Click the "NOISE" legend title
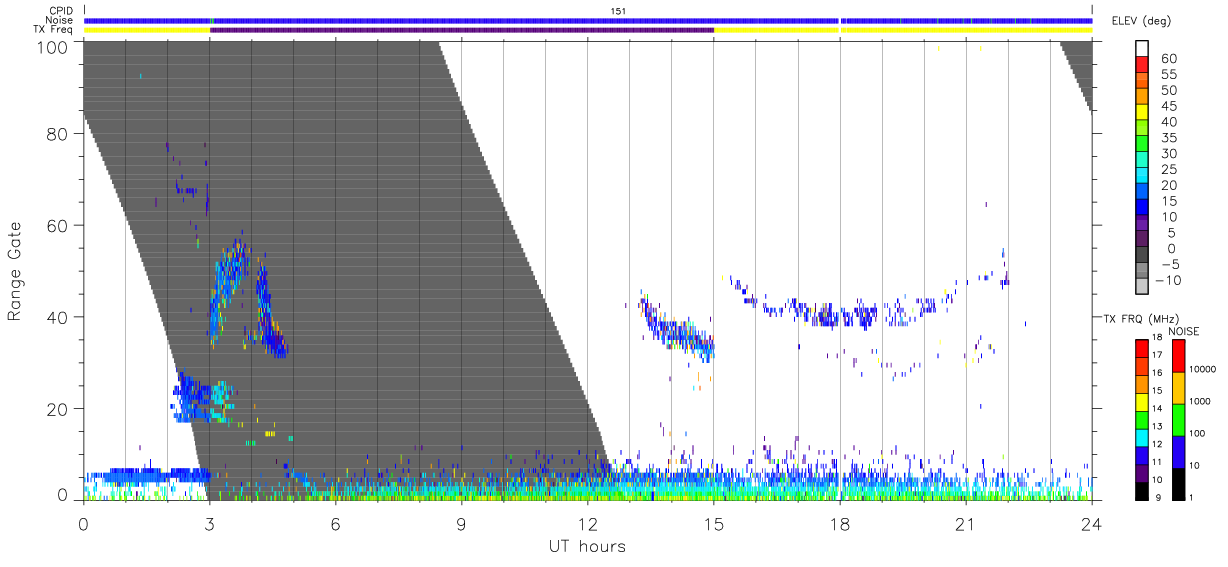The image size is (1228, 567). pos(1184,331)
